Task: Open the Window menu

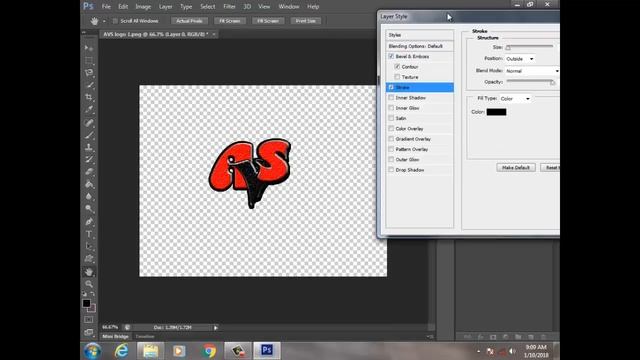Action: pyautogui.click(x=289, y=7)
